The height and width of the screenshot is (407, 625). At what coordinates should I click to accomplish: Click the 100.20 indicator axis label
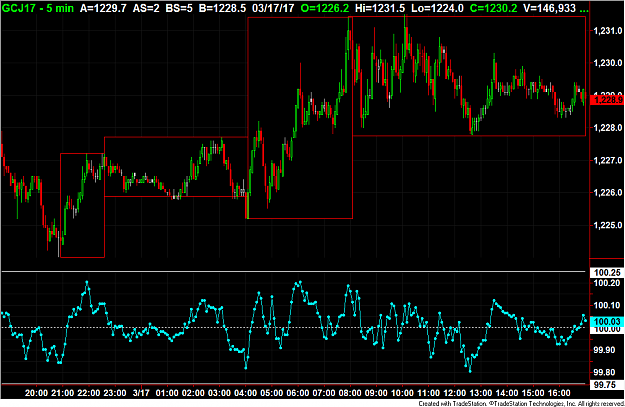607,283
